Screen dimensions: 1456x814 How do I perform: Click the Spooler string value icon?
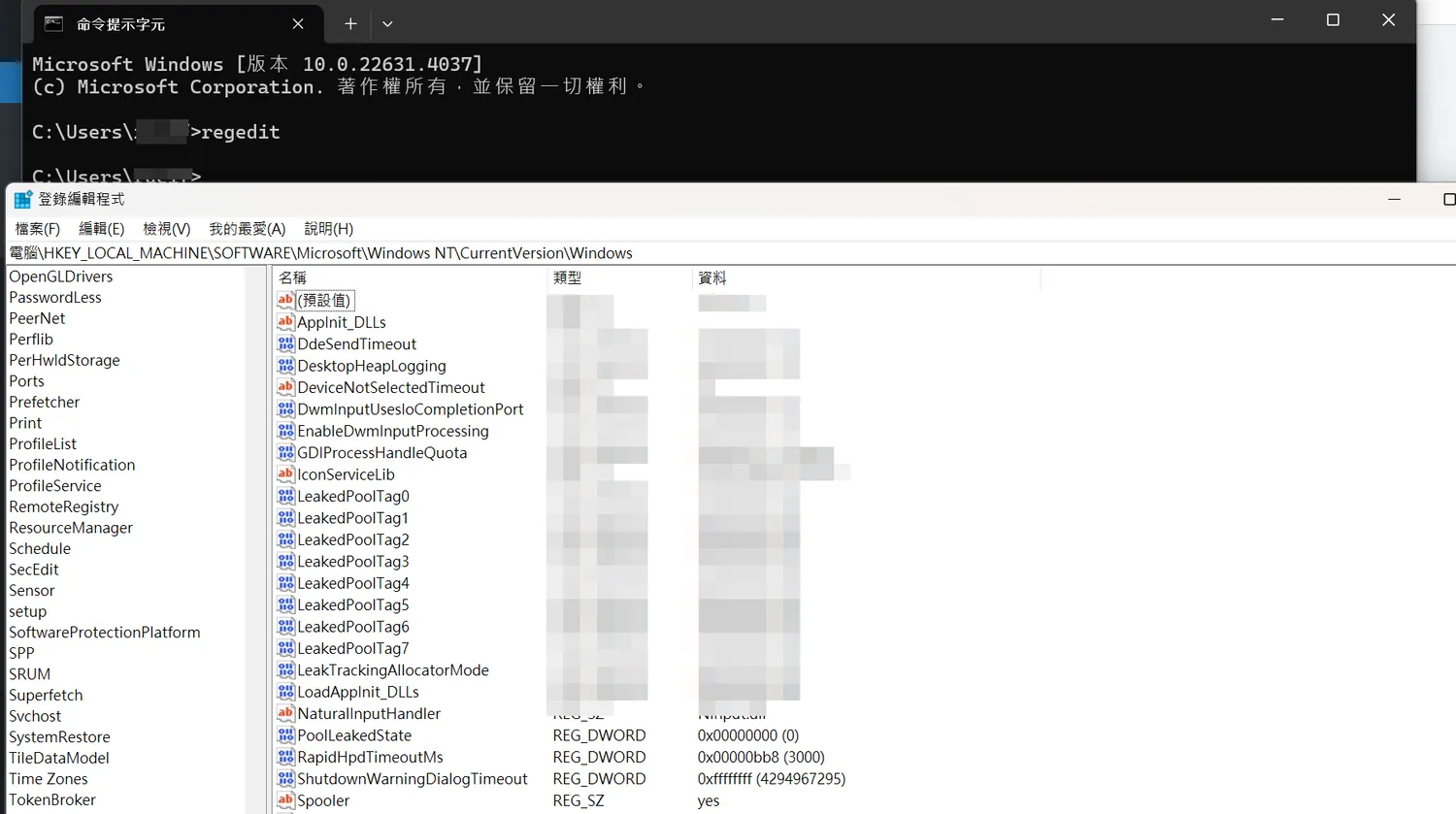[285, 800]
